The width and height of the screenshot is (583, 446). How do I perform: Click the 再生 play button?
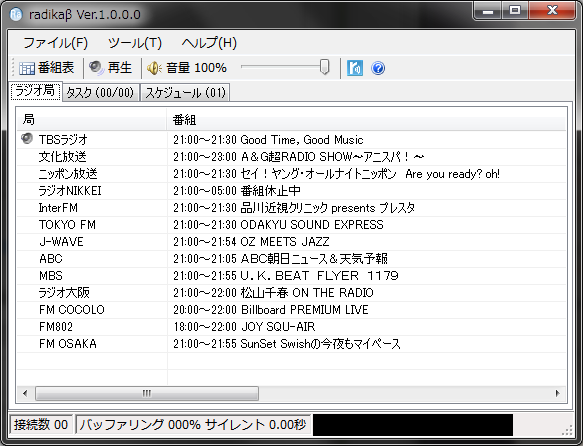tap(111, 68)
